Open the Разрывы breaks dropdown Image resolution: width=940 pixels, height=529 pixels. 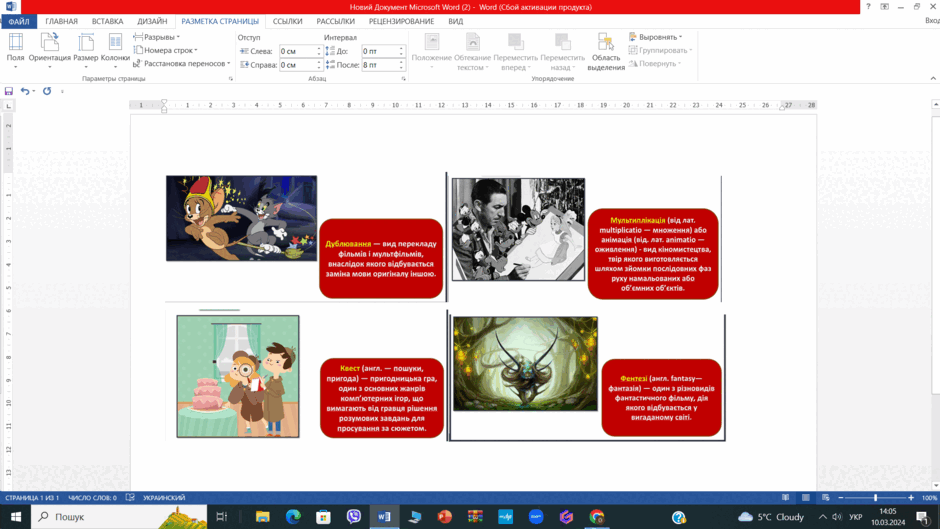157,37
